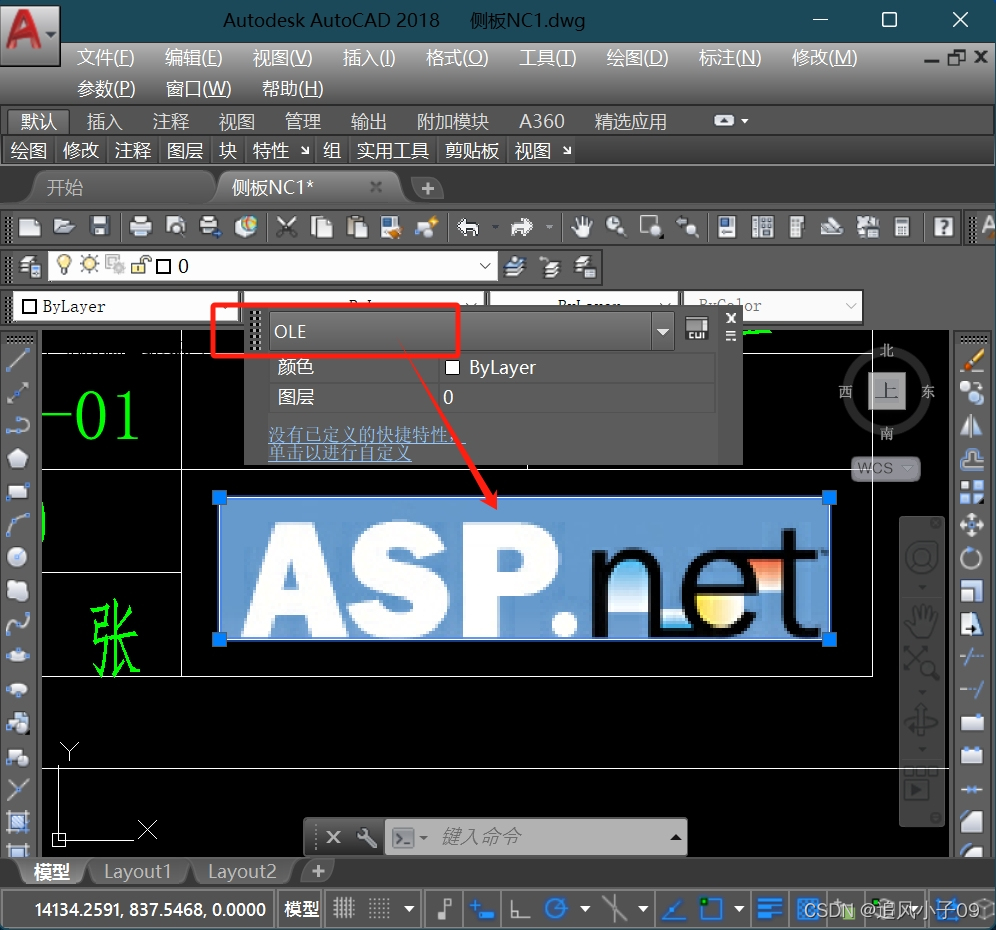Viewport: 996px width, 930px height.
Task: Toggle lineweight display in status bar
Action: pos(770,909)
